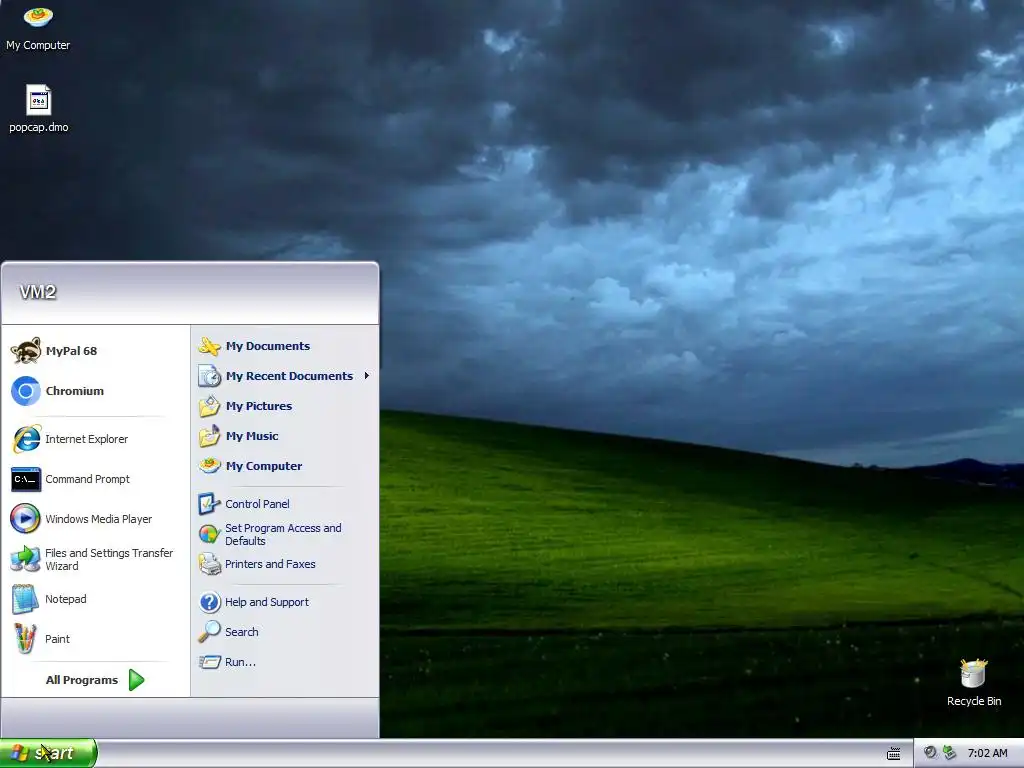Click the My Documents banana icon
This screenshot has width=1024, height=768.
[210, 346]
